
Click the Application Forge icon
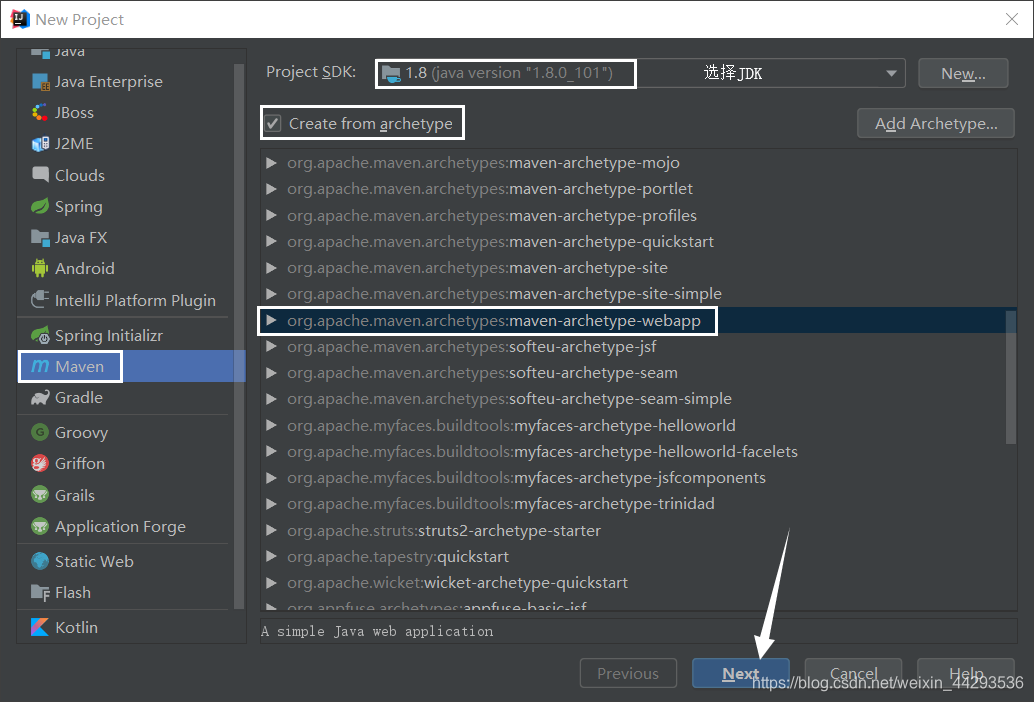tap(40, 526)
